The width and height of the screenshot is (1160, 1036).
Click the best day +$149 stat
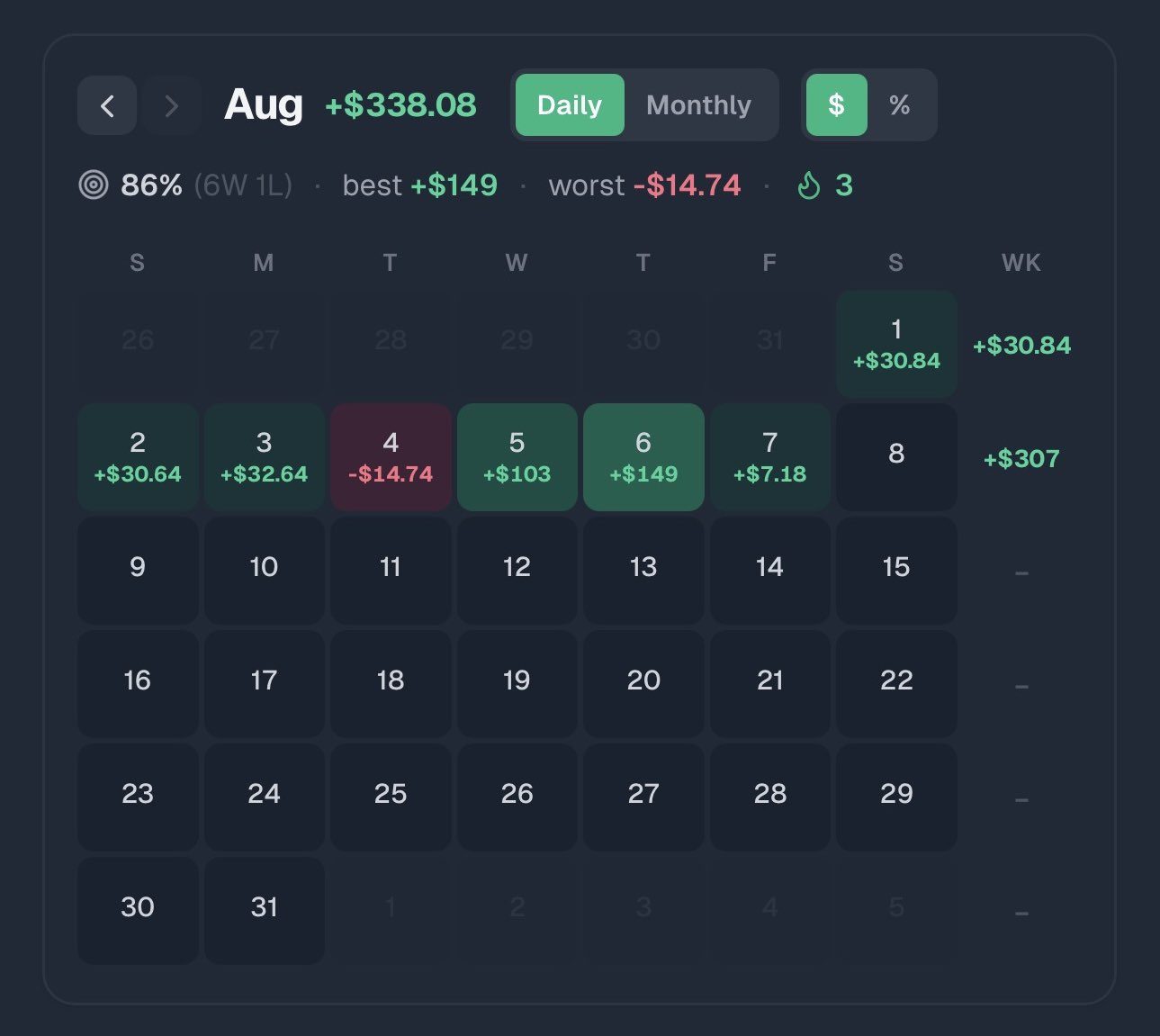pos(454,185)
